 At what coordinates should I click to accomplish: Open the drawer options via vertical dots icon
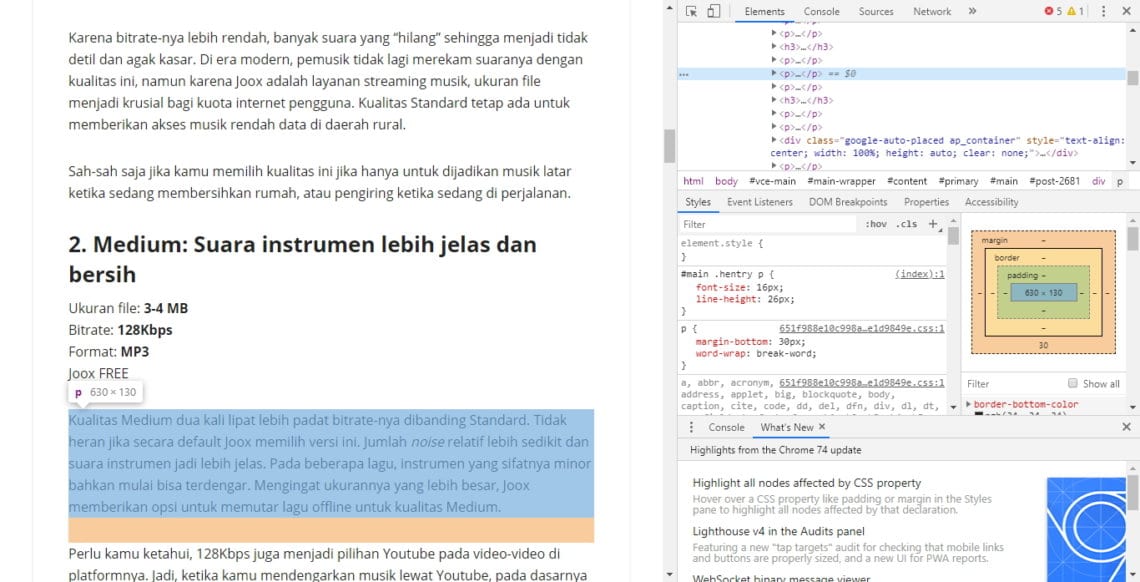pyautogui.click(x=692, y=427)
